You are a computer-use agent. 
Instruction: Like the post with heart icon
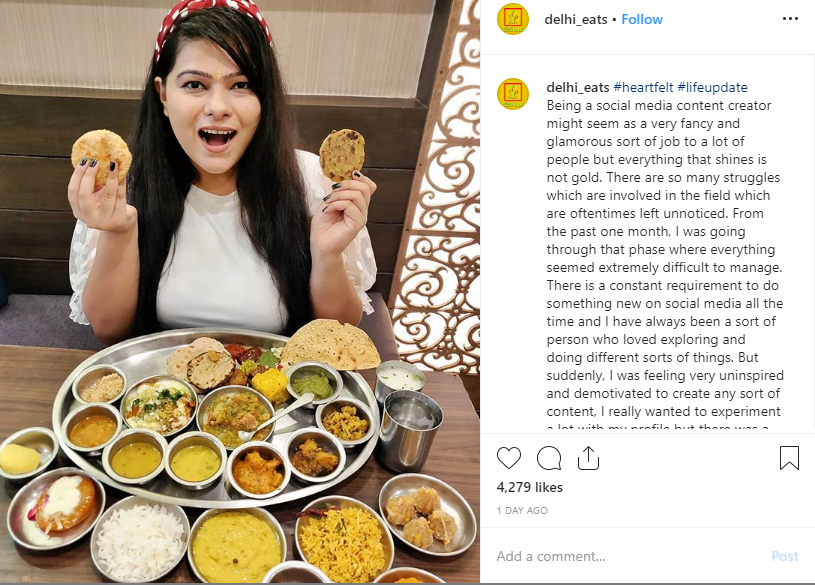(x=508, y=458)
